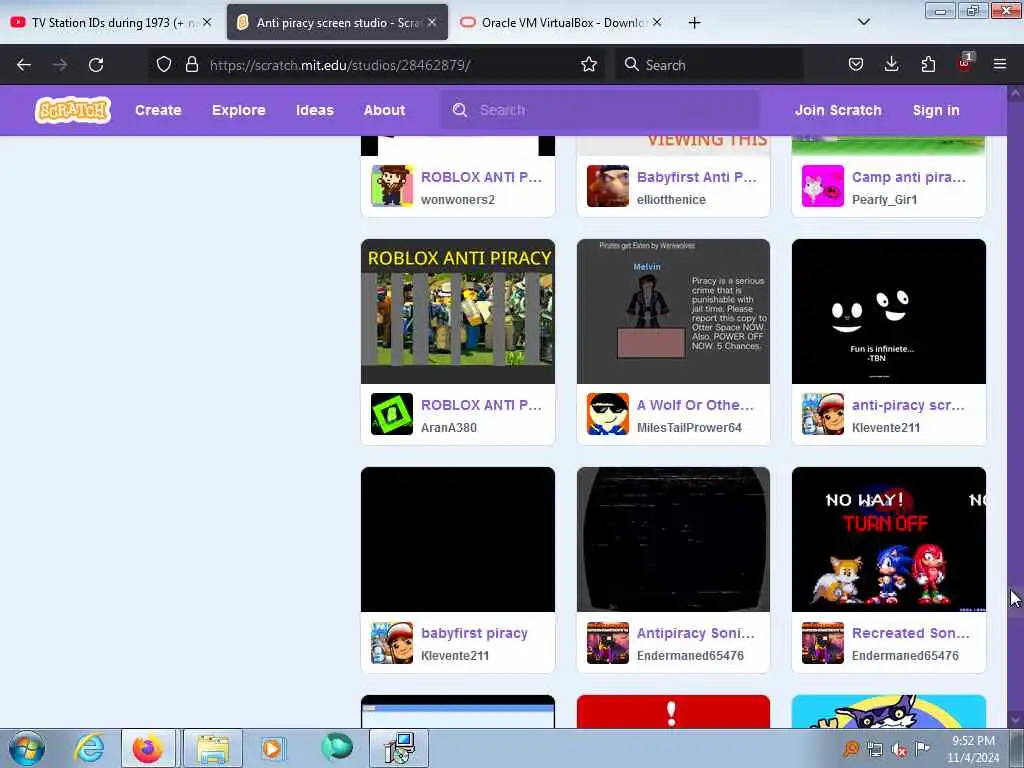Image resolution: width=1024 pixels, height=768 pixels.
Task: Open Windows Explorer folder in taskbar
Action: tap(213, 748)
